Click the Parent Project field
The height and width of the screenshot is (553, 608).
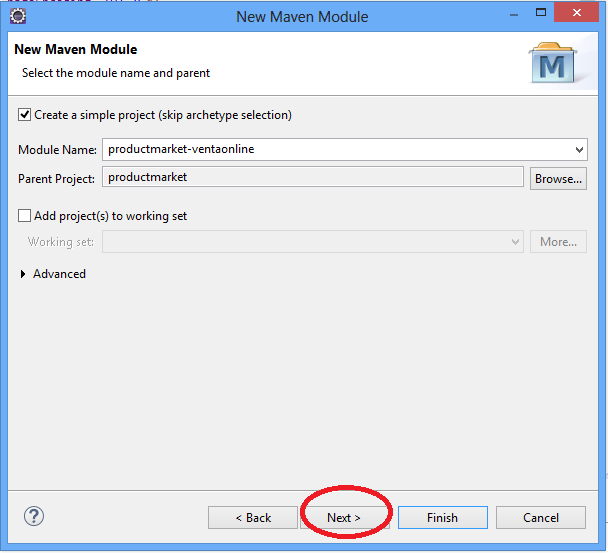pos(313,177)
